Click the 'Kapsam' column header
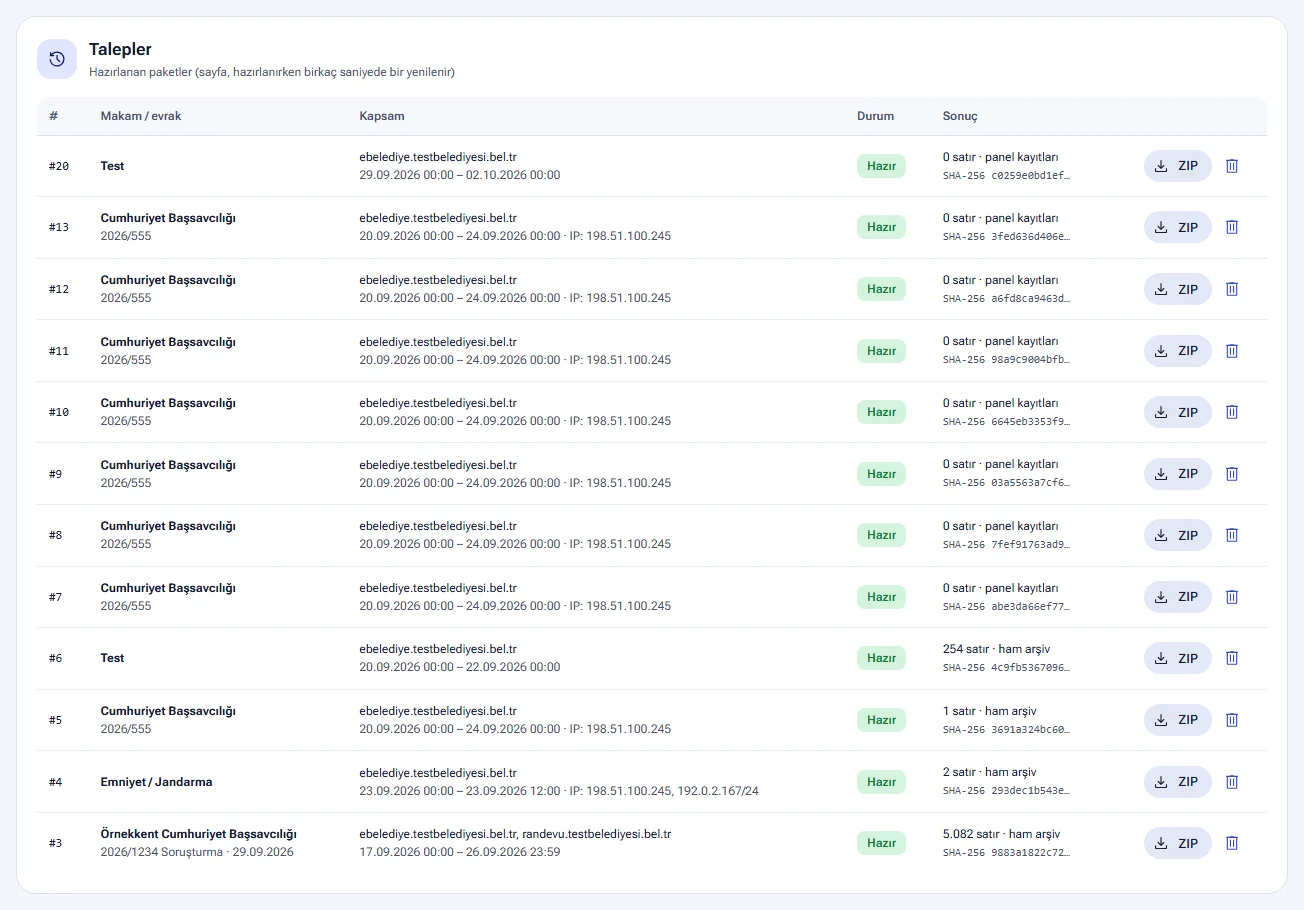This screenshot has width=1304, height=910. point(382,116)
